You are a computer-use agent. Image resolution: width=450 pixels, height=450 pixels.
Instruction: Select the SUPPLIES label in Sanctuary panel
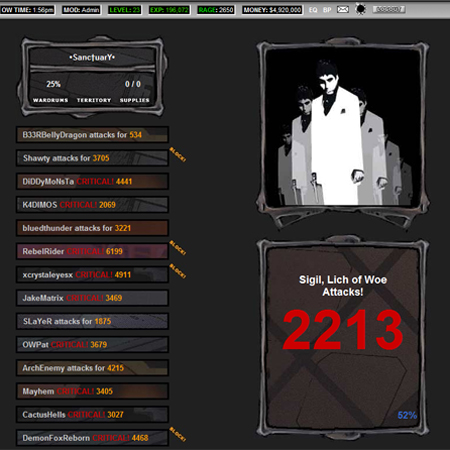tap(134, 100)
